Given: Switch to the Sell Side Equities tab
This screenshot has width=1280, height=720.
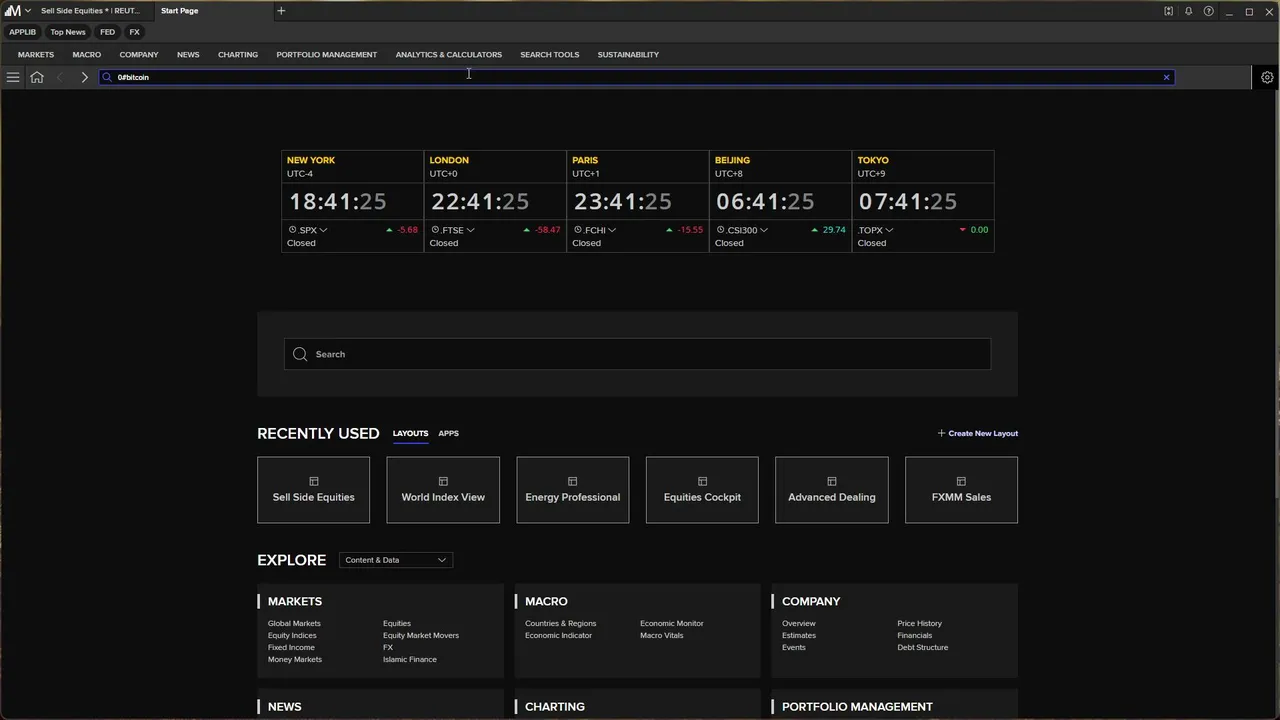Looking at the screenshot, I should 90,11.
